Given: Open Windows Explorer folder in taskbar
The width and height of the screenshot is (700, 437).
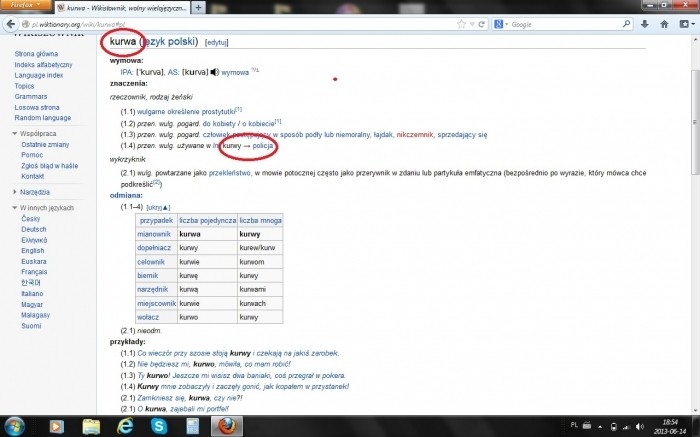Looking at the screenshot, I should [91, 425].
